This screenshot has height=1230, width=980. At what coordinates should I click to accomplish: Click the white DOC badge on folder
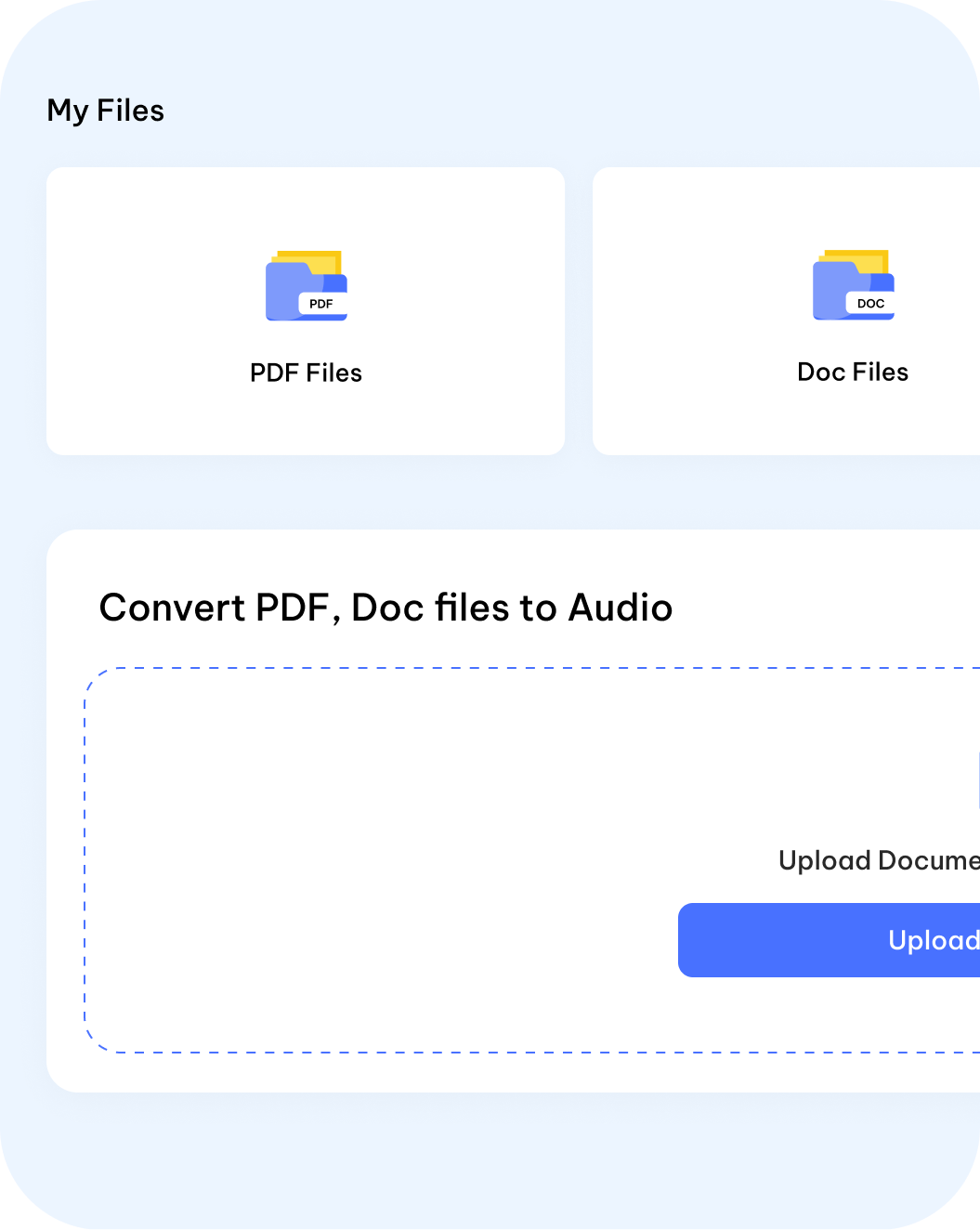click(x=870, y=304)
